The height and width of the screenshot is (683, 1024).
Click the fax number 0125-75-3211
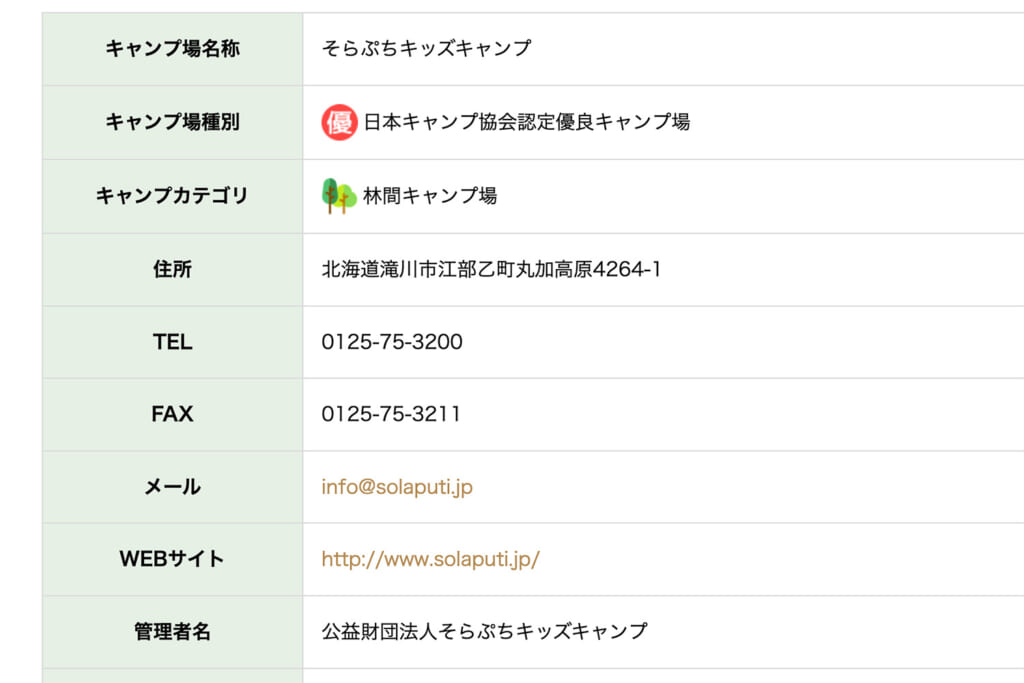point(391,414)
